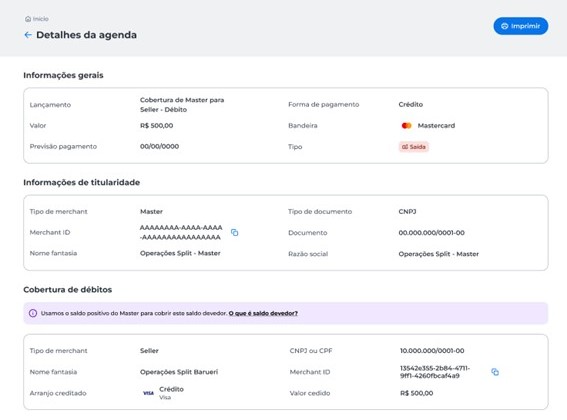
Task: Select the date 00/00/0000
Action: (159, 147)
